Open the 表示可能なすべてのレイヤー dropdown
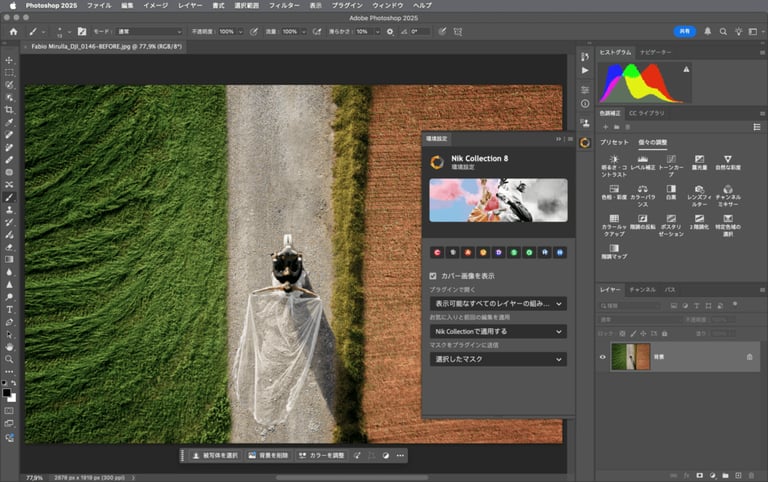Screen dimensions: 768x482 point(498,303)
